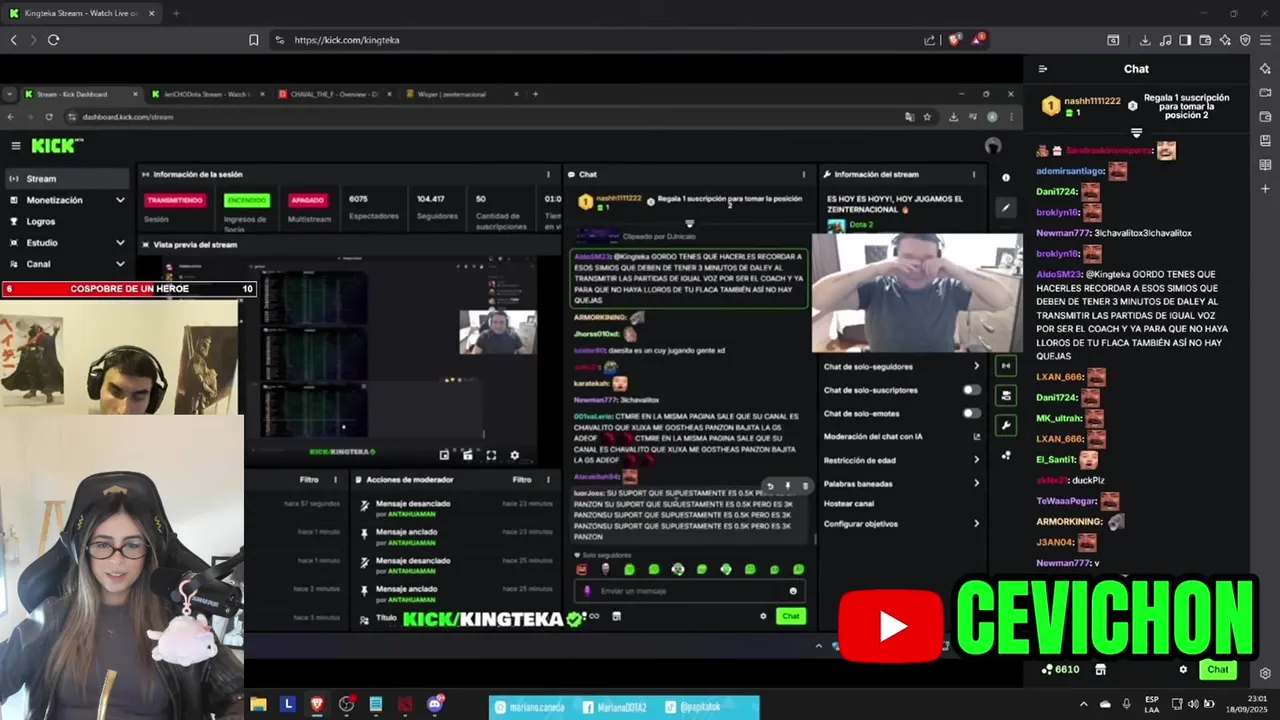Switch to the CHAVAL_THE_F Overview tab

tap(333, 94)
